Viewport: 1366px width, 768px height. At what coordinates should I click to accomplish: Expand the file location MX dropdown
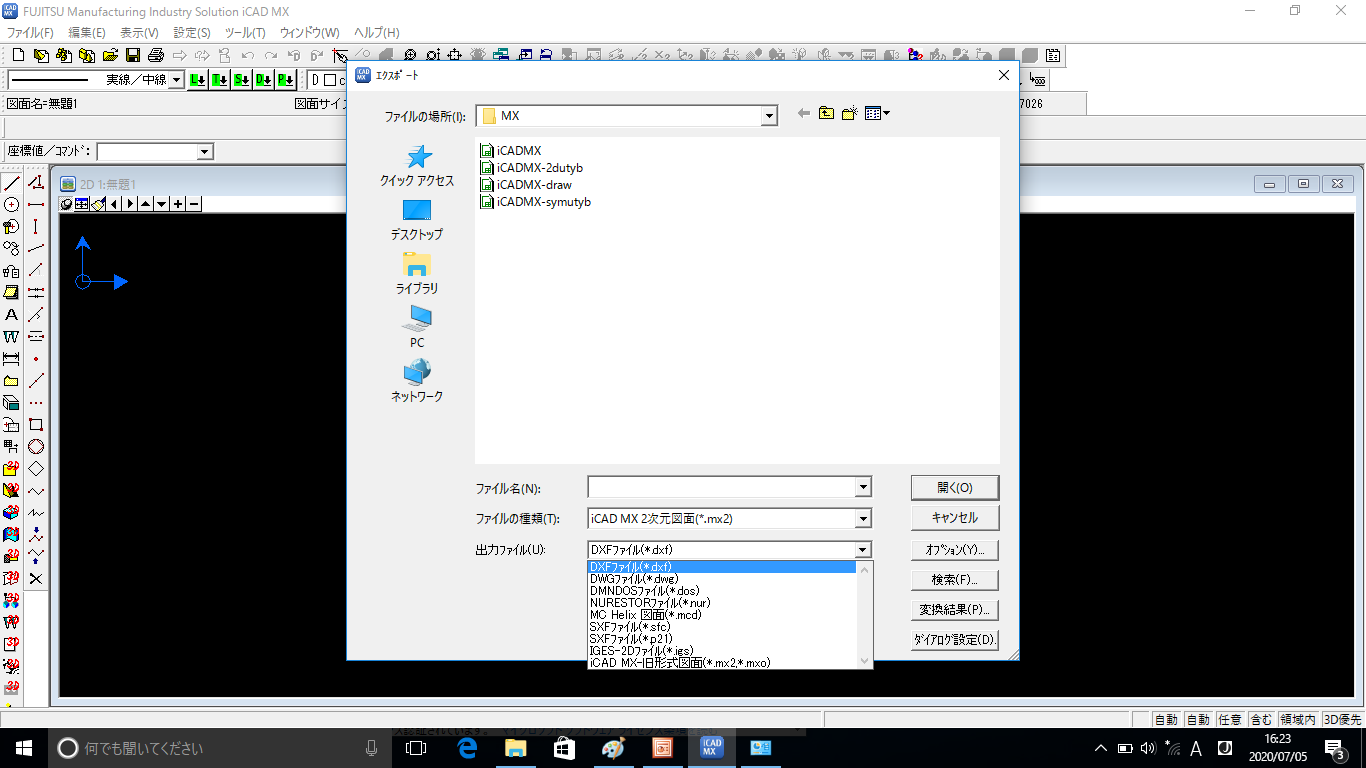click(768, 116)
